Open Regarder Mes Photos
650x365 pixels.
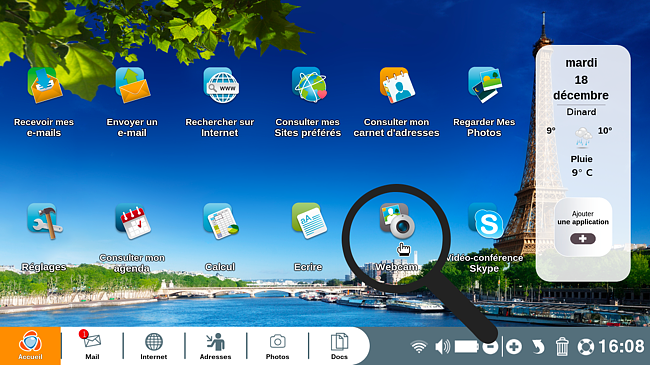(x=485, y=85)
